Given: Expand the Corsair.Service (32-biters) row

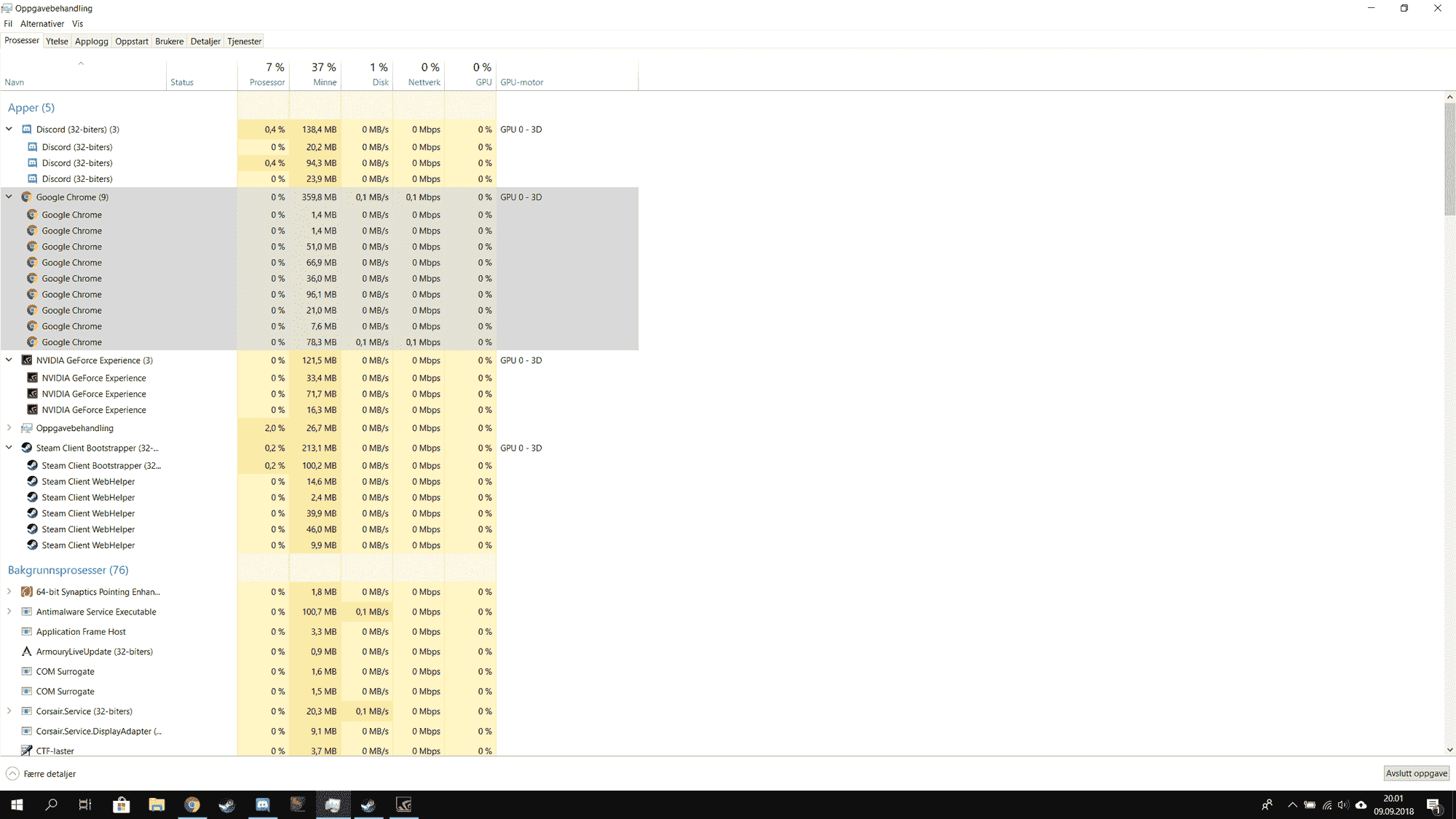Looking at the screenshot, I should coord(9,711).
